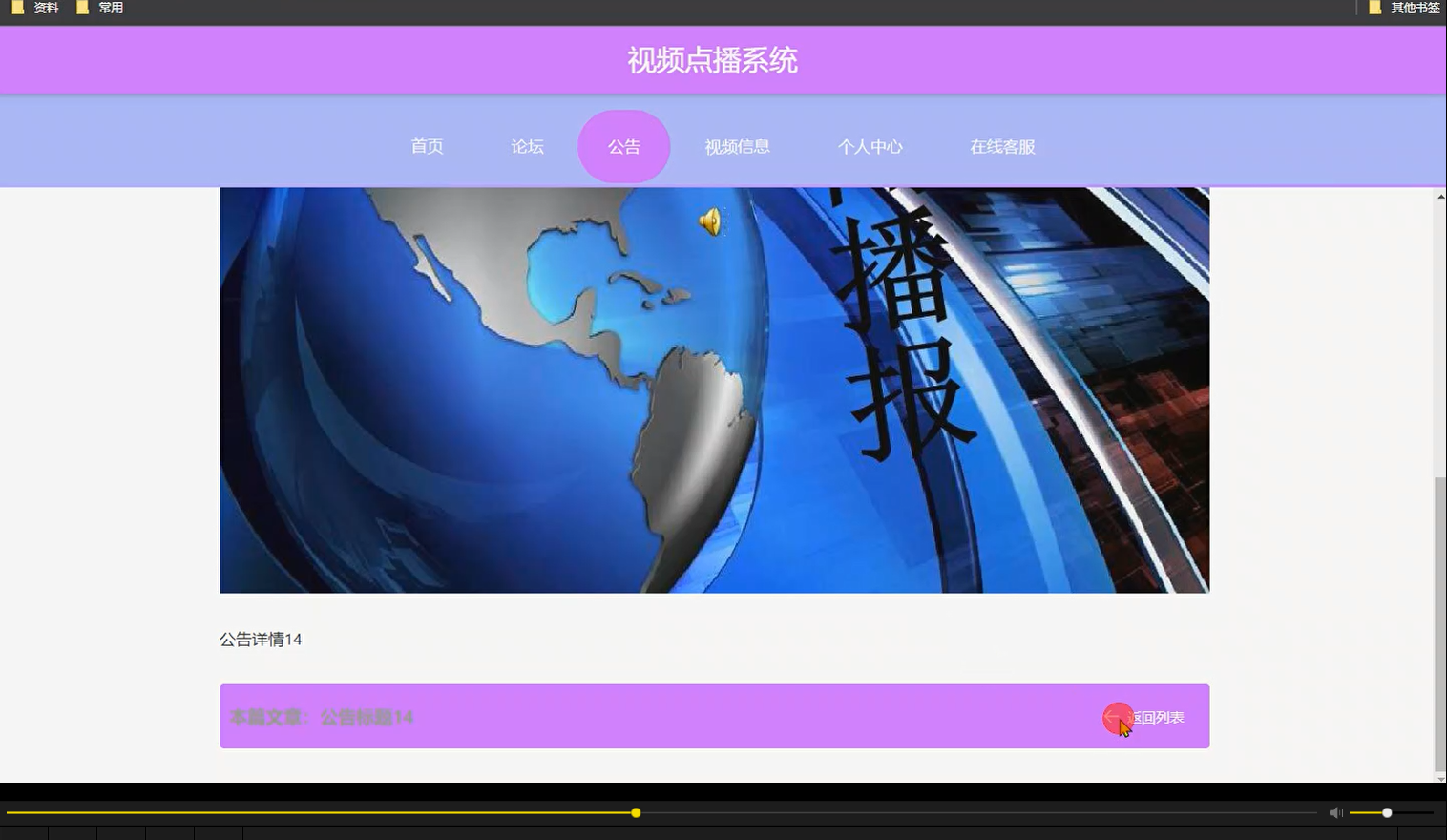Select the highlighted 公告 tab
Image resolution: width=1447 pixels, height=840 pixels.
(623, 146)
